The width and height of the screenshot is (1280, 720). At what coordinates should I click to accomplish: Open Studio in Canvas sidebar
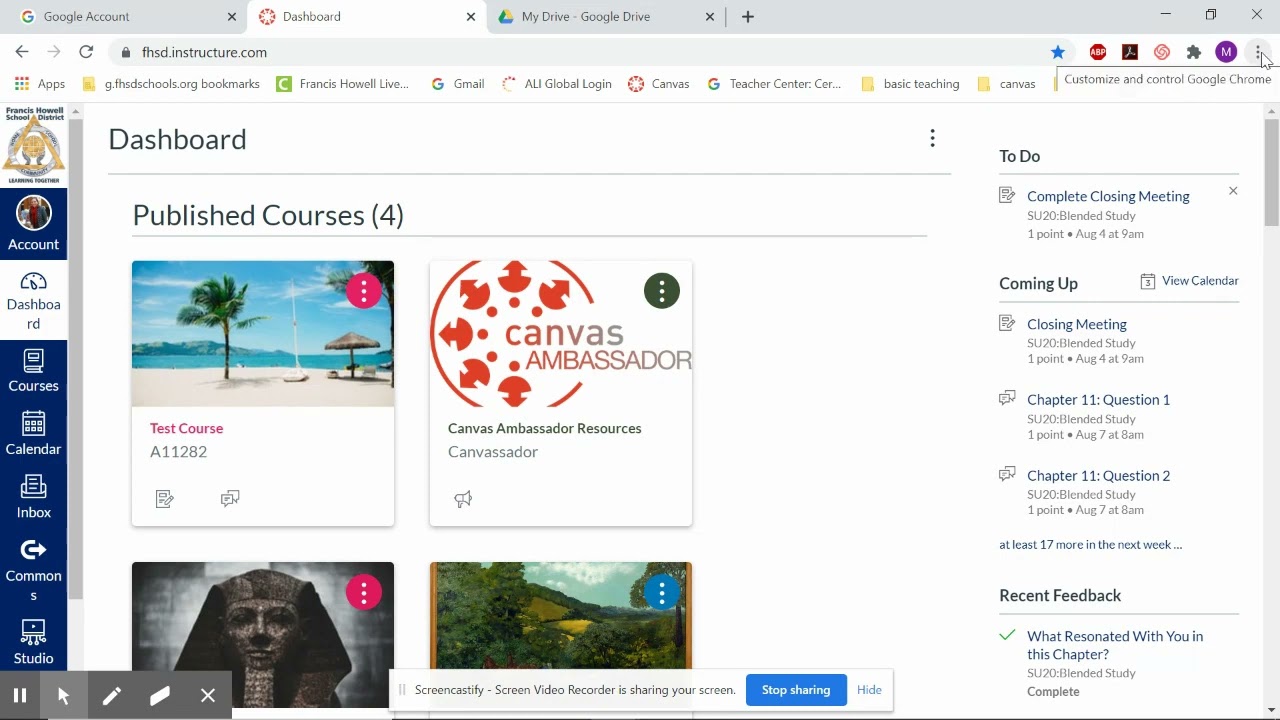tap(33, 642)
